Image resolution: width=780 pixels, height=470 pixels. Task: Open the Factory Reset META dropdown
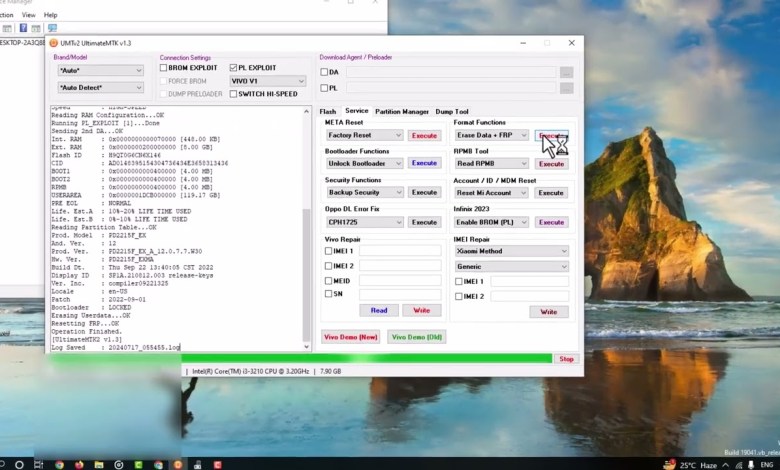click(x=397, y=135)
